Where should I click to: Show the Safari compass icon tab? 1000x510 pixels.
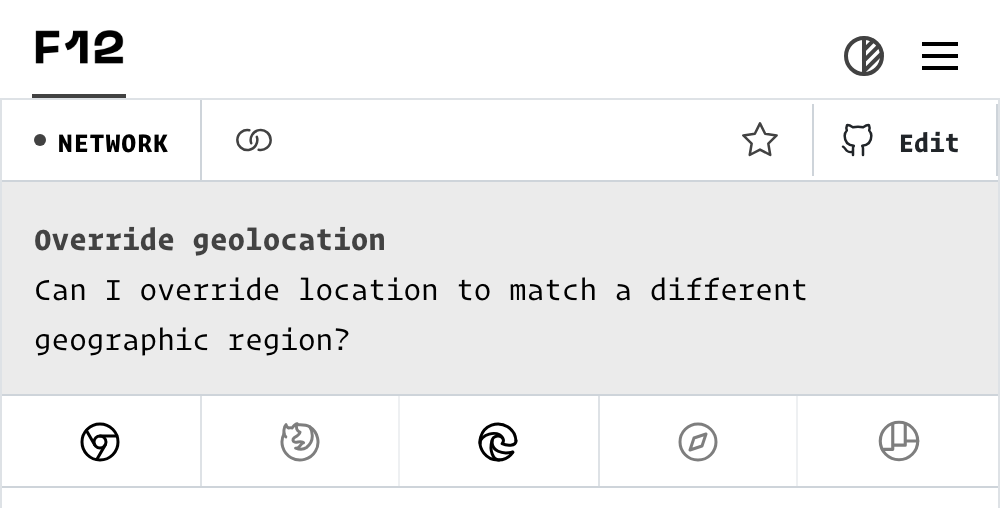click(x=698, y=441)
